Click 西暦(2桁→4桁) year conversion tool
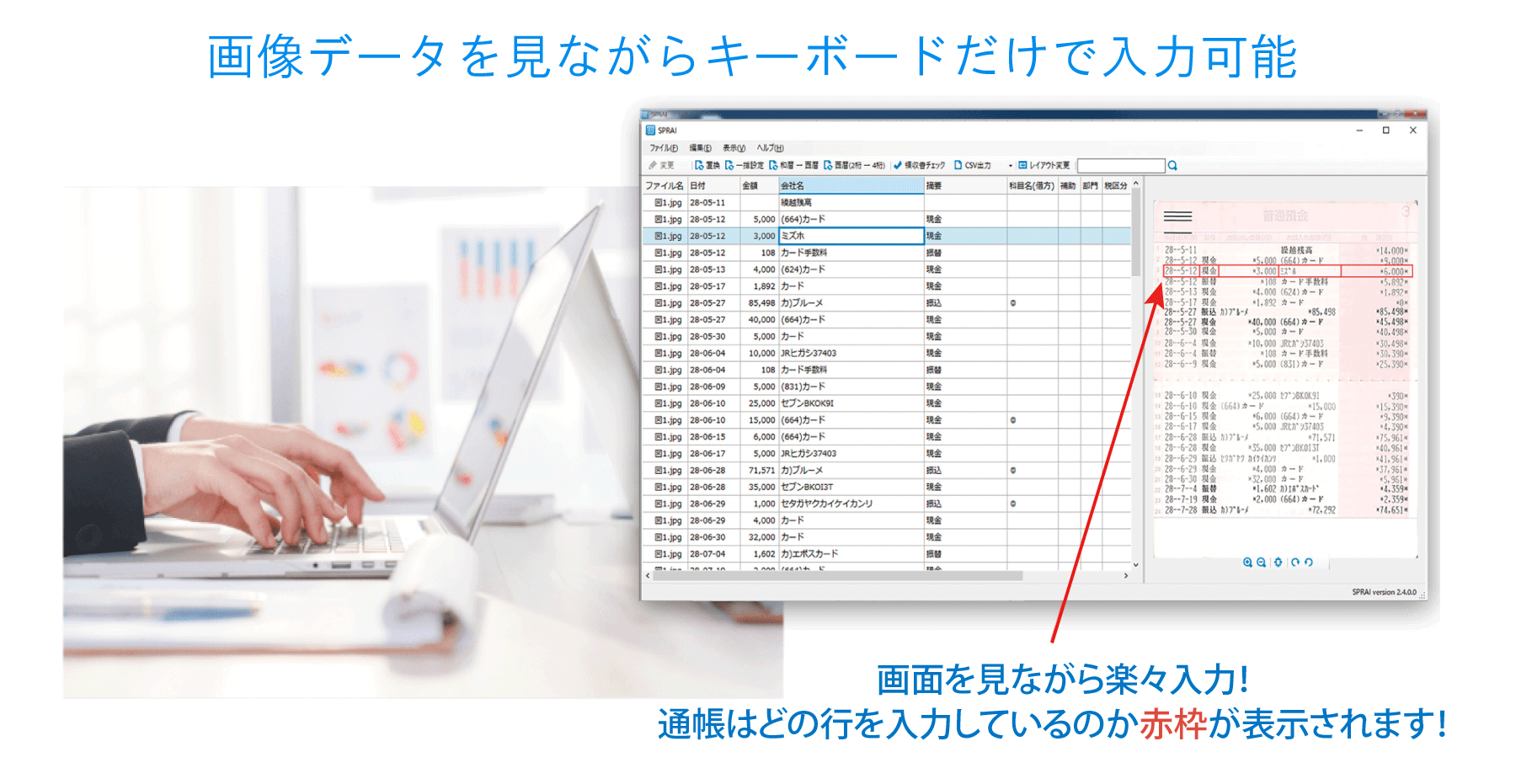The width and height of the screenshot is (1516, 784). click(855, 165)
